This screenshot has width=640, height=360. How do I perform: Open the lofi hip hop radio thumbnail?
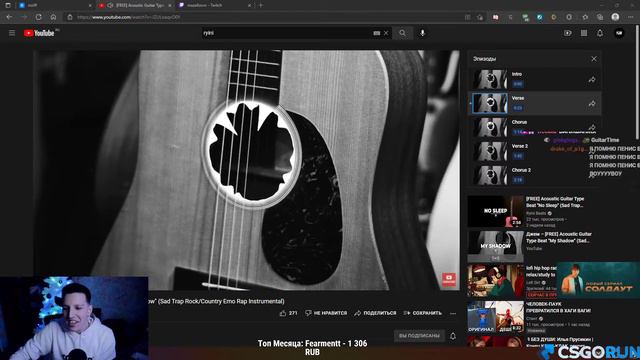496,281
